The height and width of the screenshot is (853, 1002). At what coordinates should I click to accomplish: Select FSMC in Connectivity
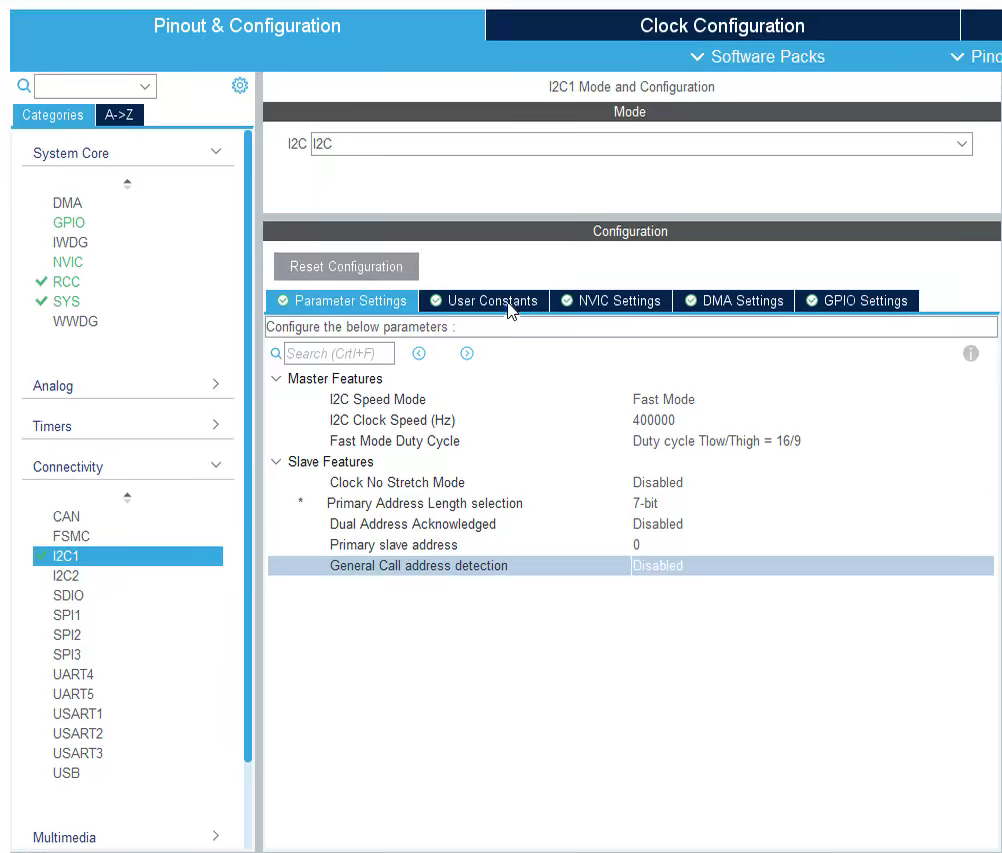[x=72, y=536]
